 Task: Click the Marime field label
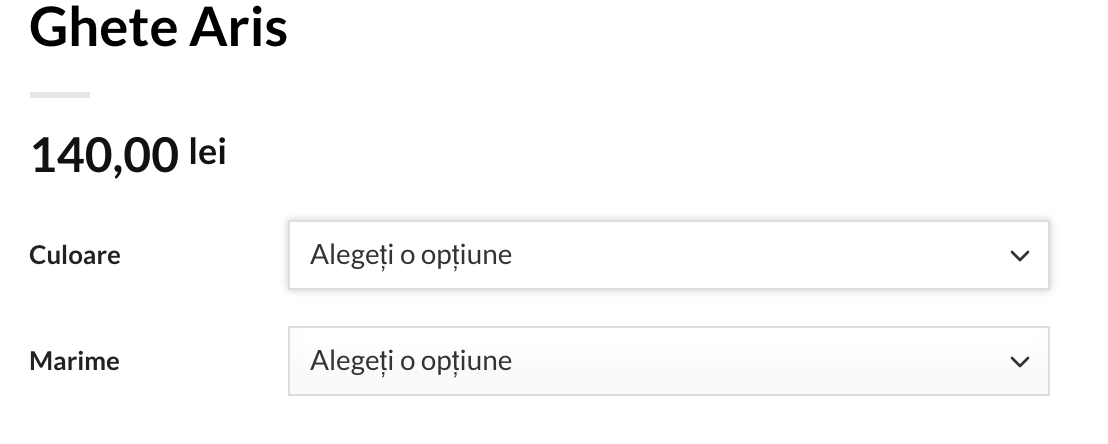[x=75, y=361]
